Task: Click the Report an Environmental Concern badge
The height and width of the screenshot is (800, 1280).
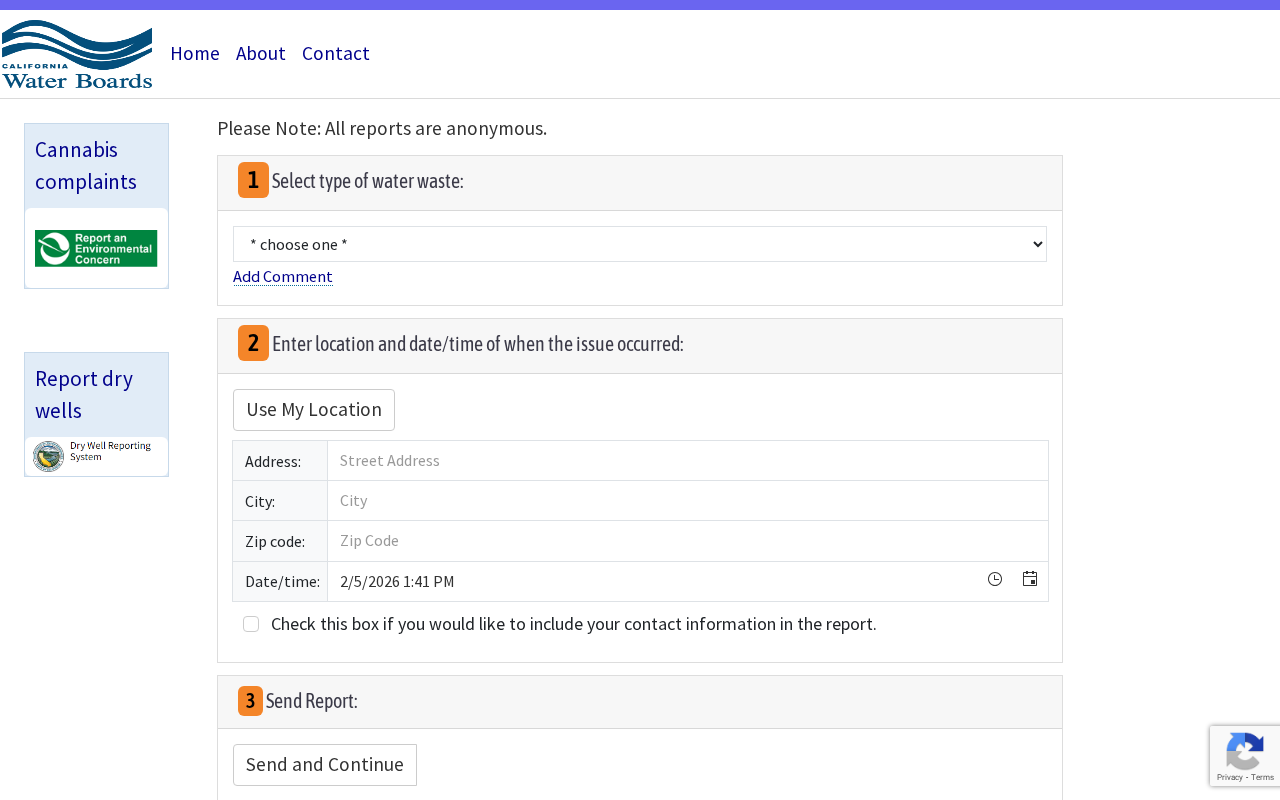Action: (96, 248)
